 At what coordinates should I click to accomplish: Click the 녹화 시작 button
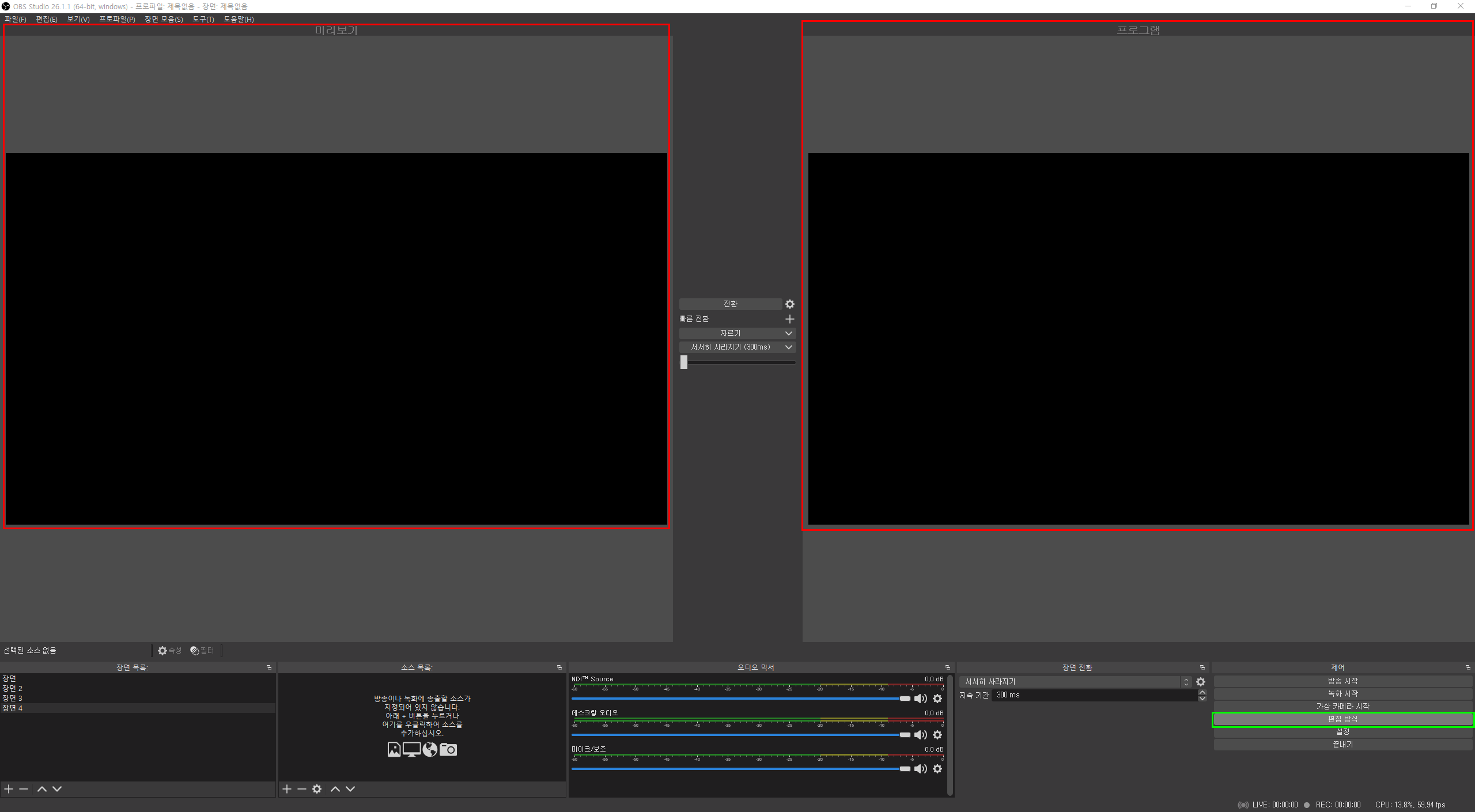pos(1342,693)
